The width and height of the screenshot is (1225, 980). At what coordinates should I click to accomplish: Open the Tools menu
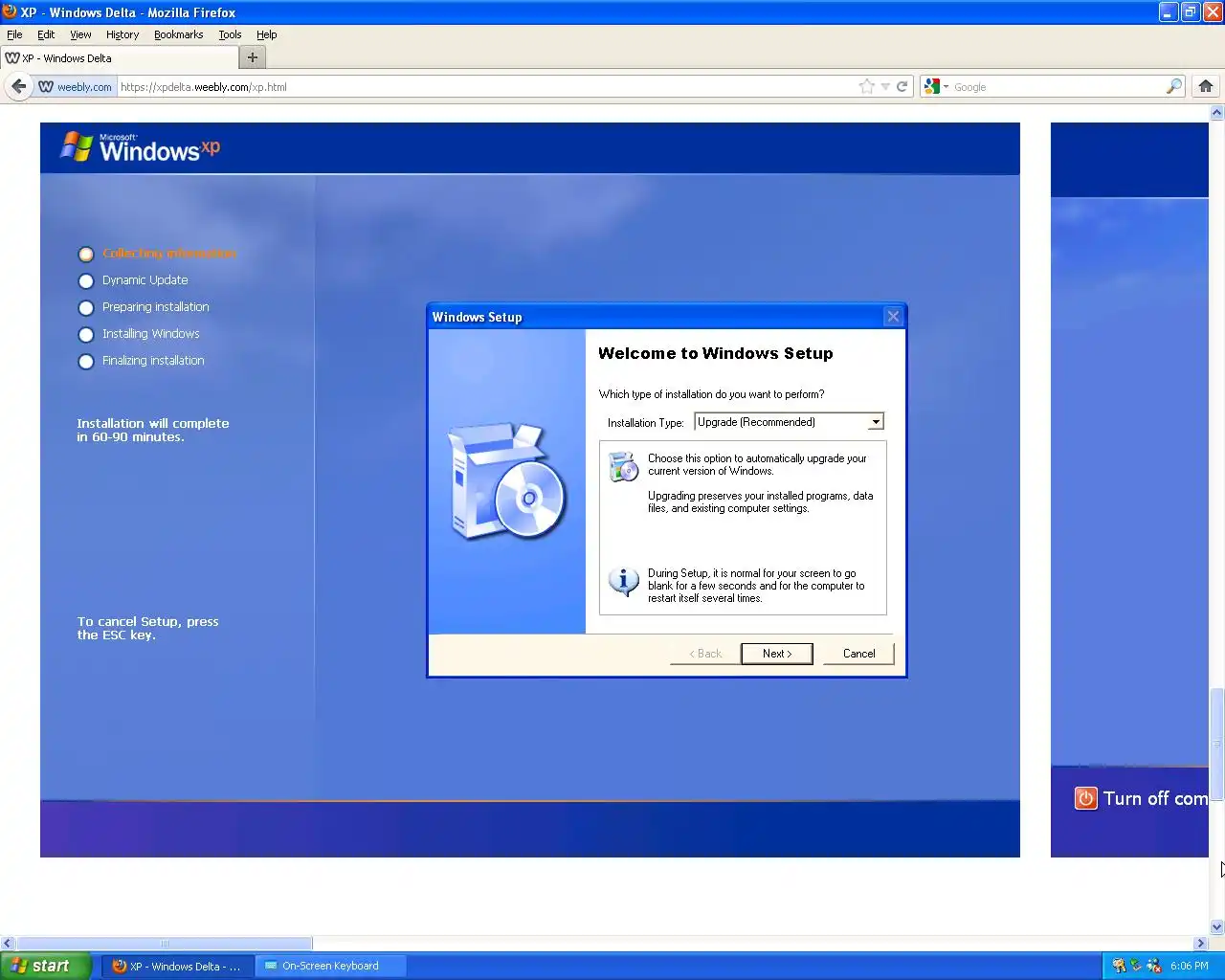(230, 34)
